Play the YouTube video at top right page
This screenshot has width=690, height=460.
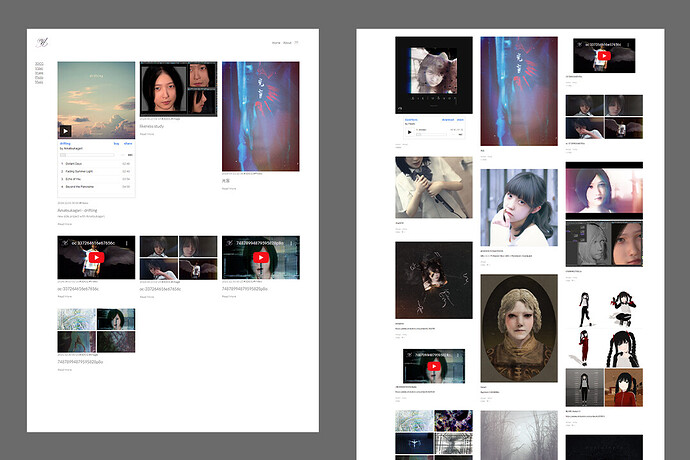[x=604, y=56]
